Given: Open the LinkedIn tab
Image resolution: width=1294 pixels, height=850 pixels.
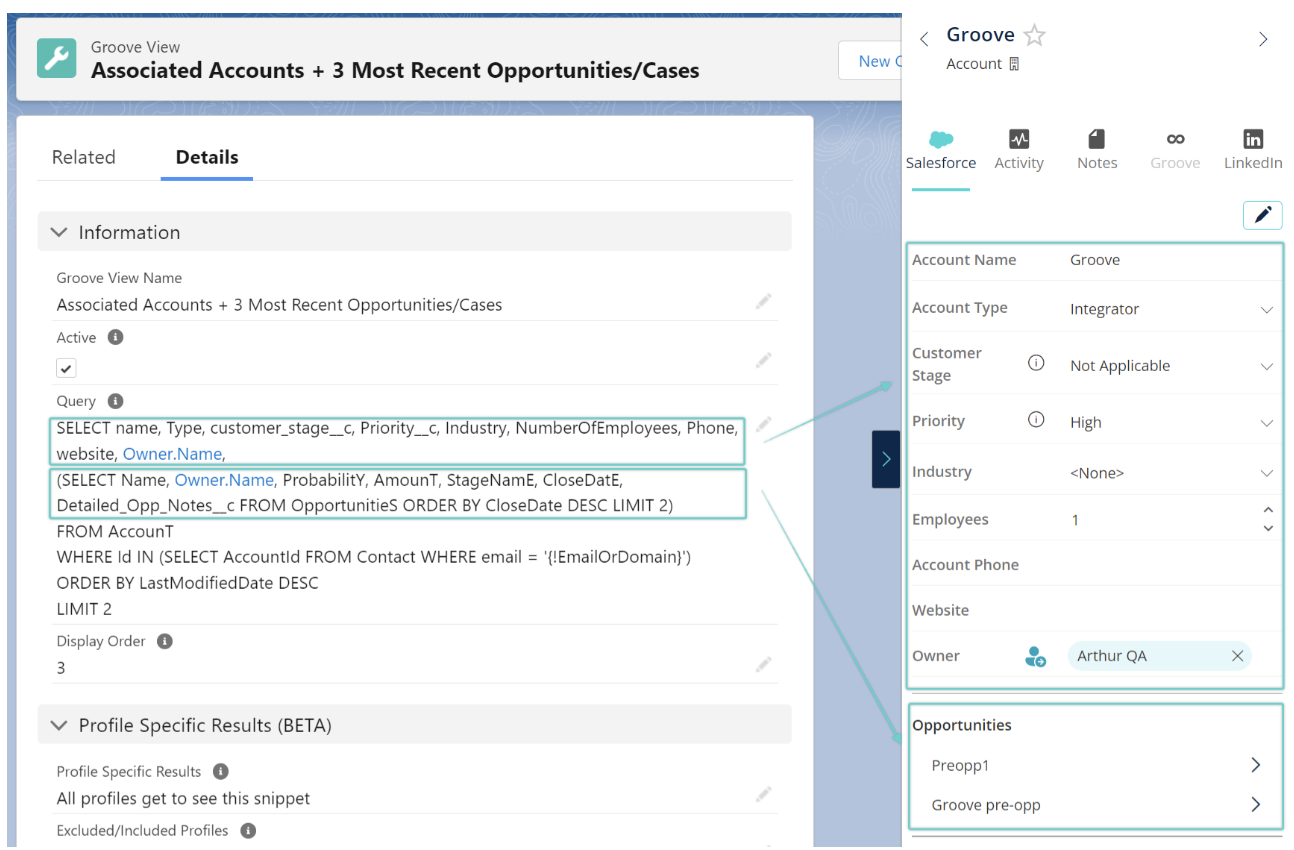Looking at the screenshot, I should (x=1253, y=150).
